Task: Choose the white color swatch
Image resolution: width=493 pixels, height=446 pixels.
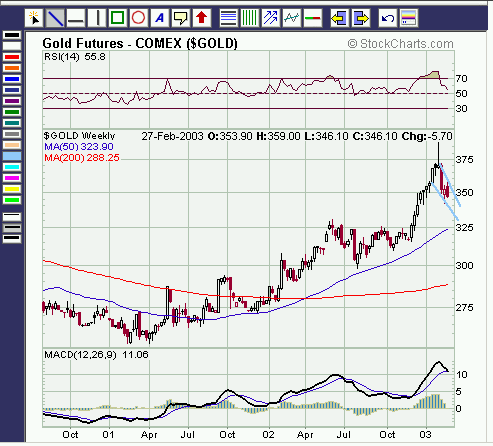Action: [12, 46]
